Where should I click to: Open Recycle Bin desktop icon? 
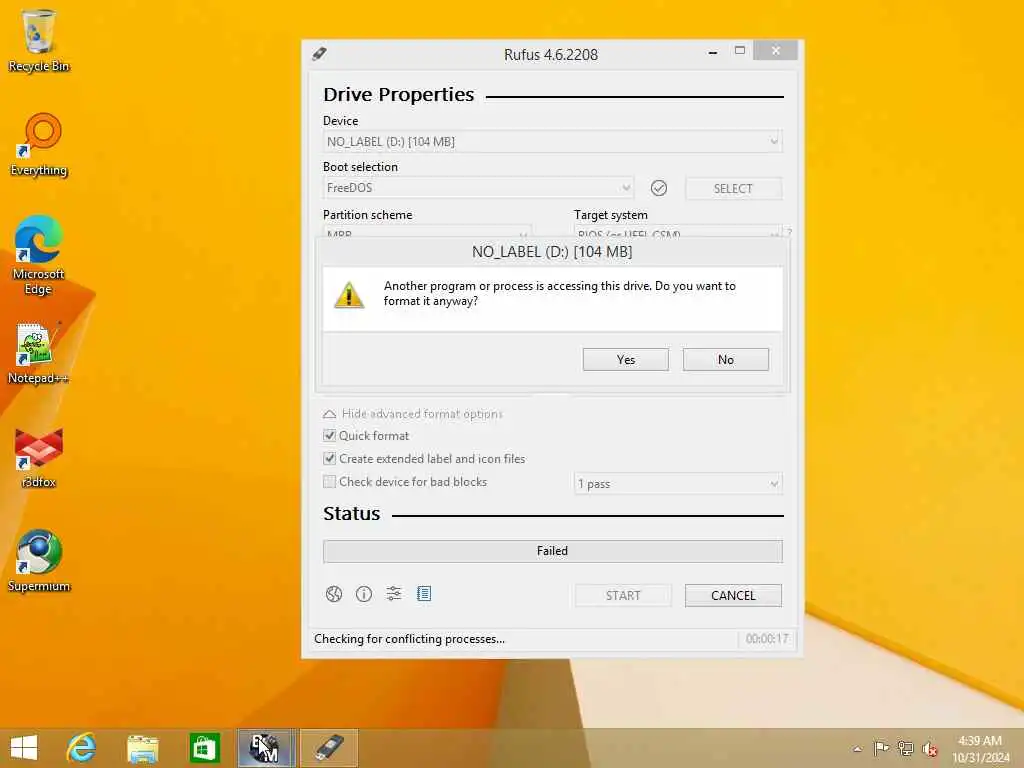click(39, 40)
